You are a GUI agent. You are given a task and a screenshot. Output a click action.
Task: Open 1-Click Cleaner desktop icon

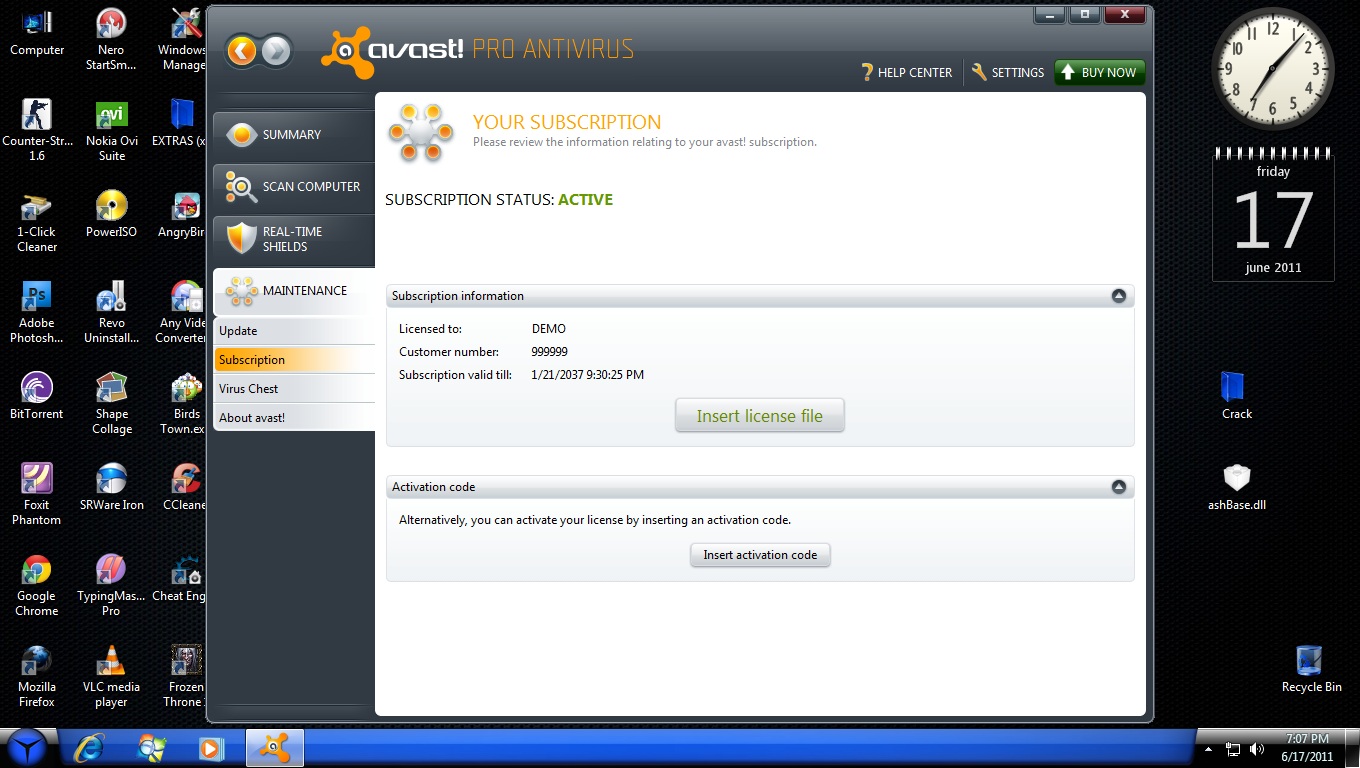37,221
